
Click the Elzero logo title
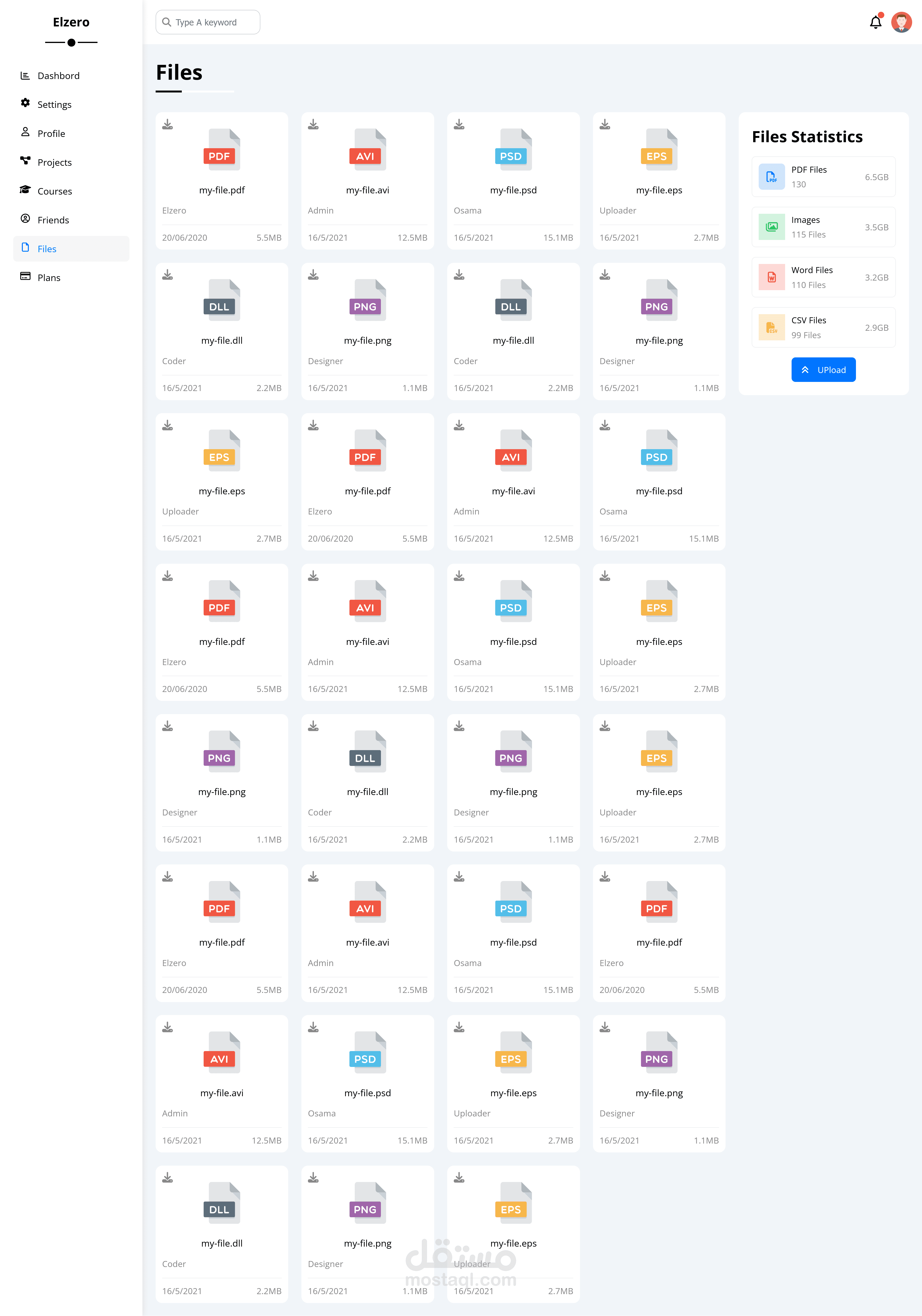(x=71, y=22)
